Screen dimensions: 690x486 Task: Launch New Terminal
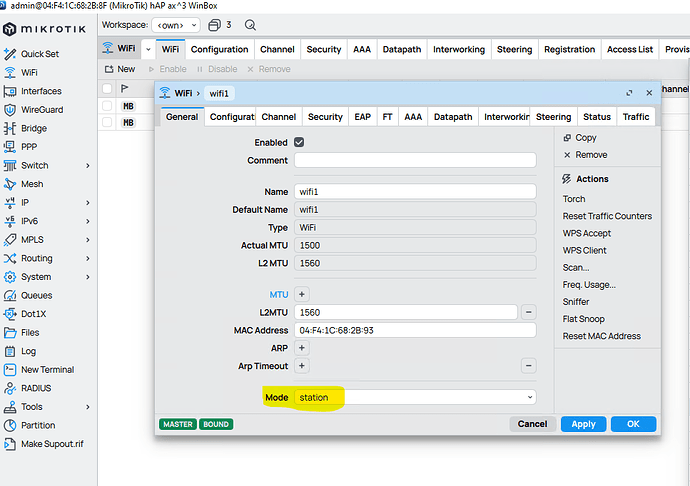click(x=39, y=370)
